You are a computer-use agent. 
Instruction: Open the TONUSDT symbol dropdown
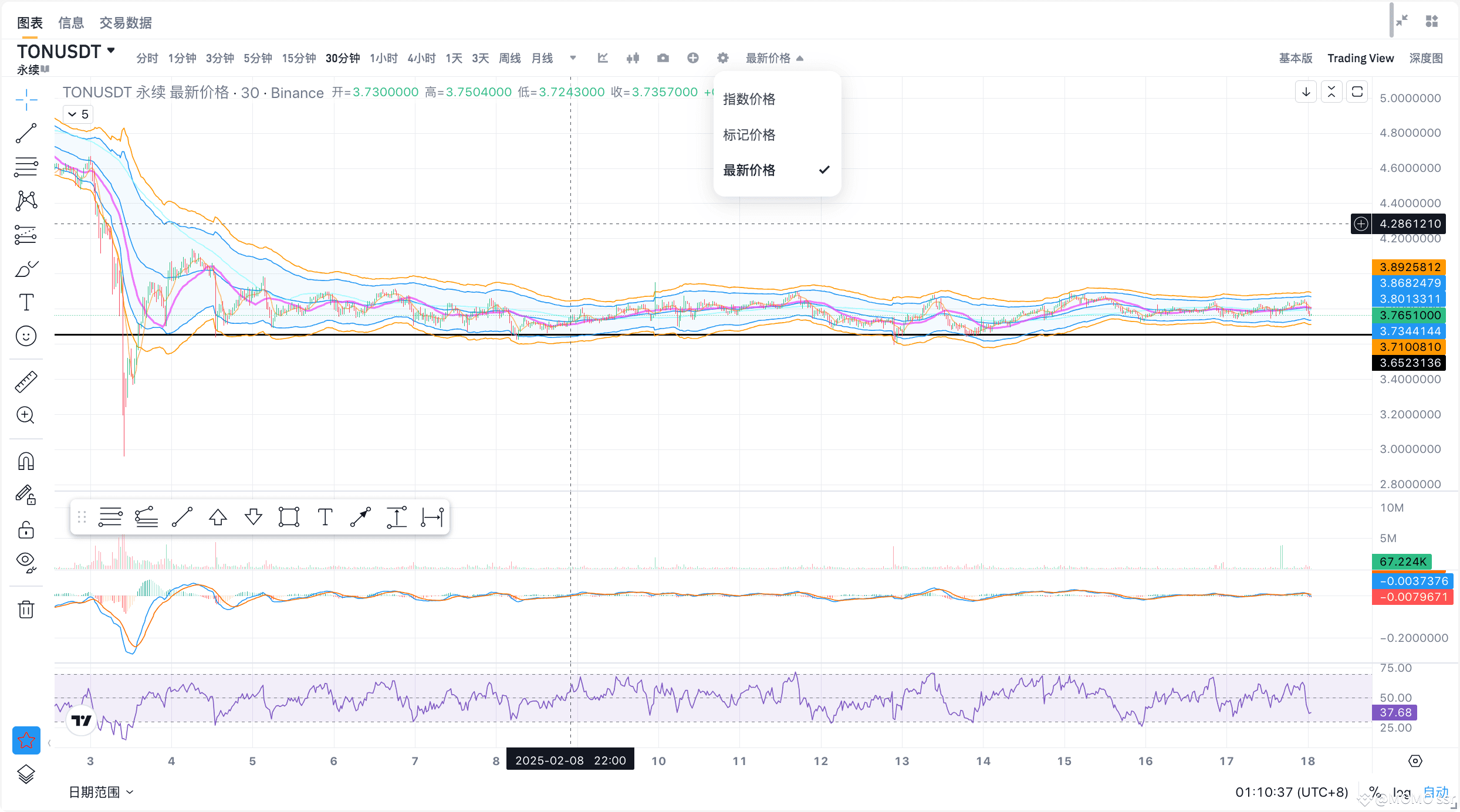65,52
